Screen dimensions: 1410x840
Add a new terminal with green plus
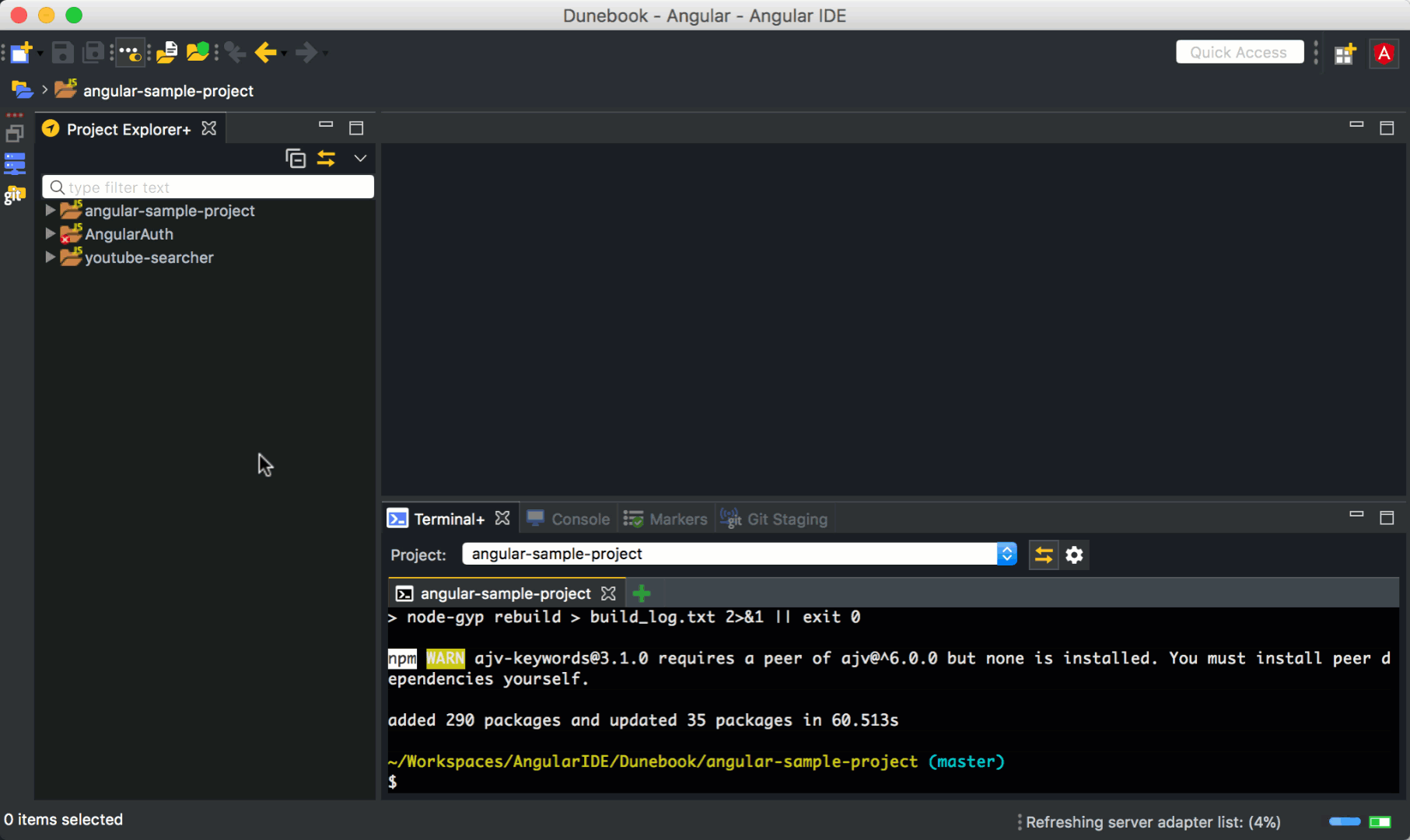point(642,593)
